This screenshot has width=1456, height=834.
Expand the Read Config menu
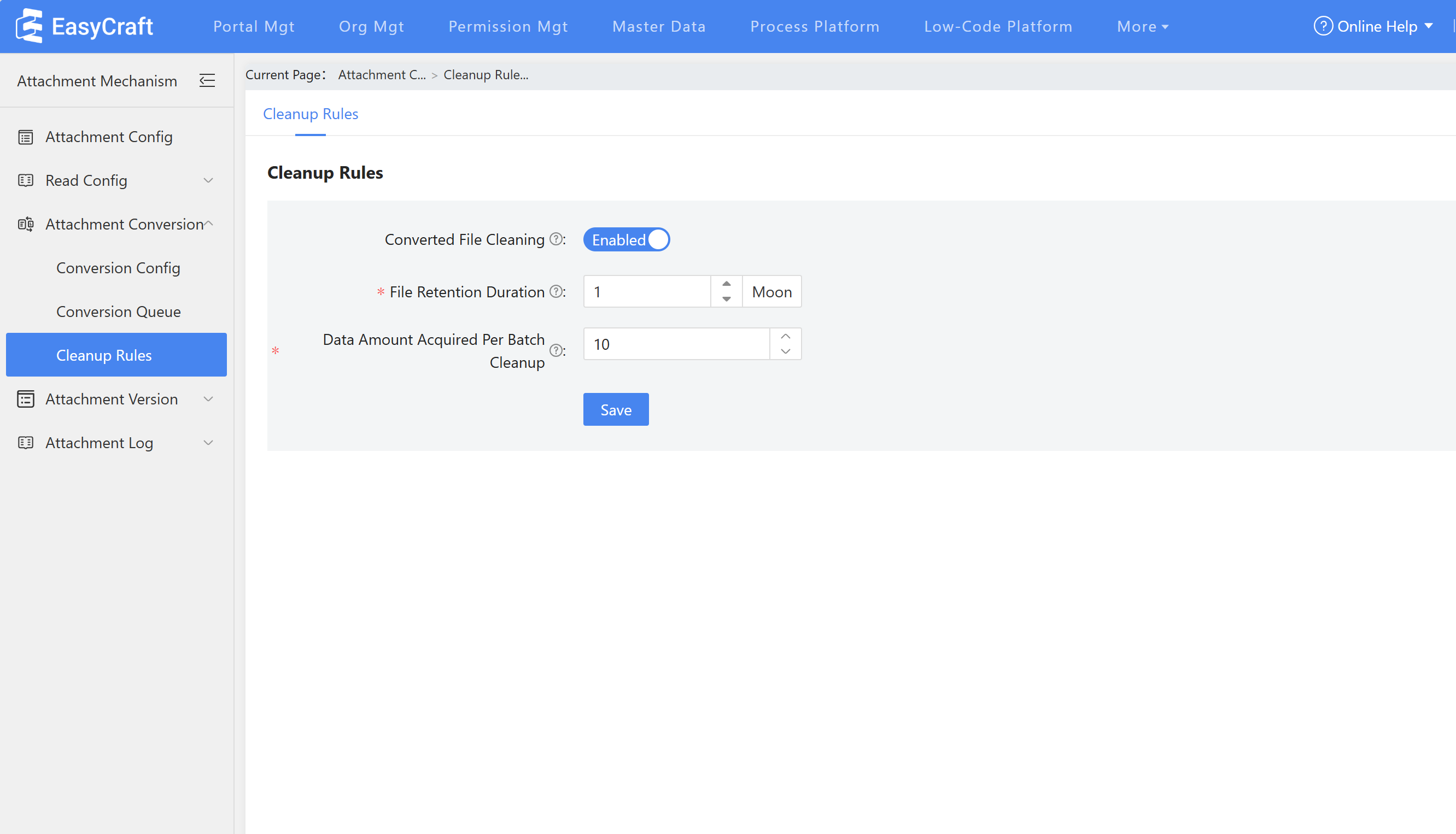(208, 180)
